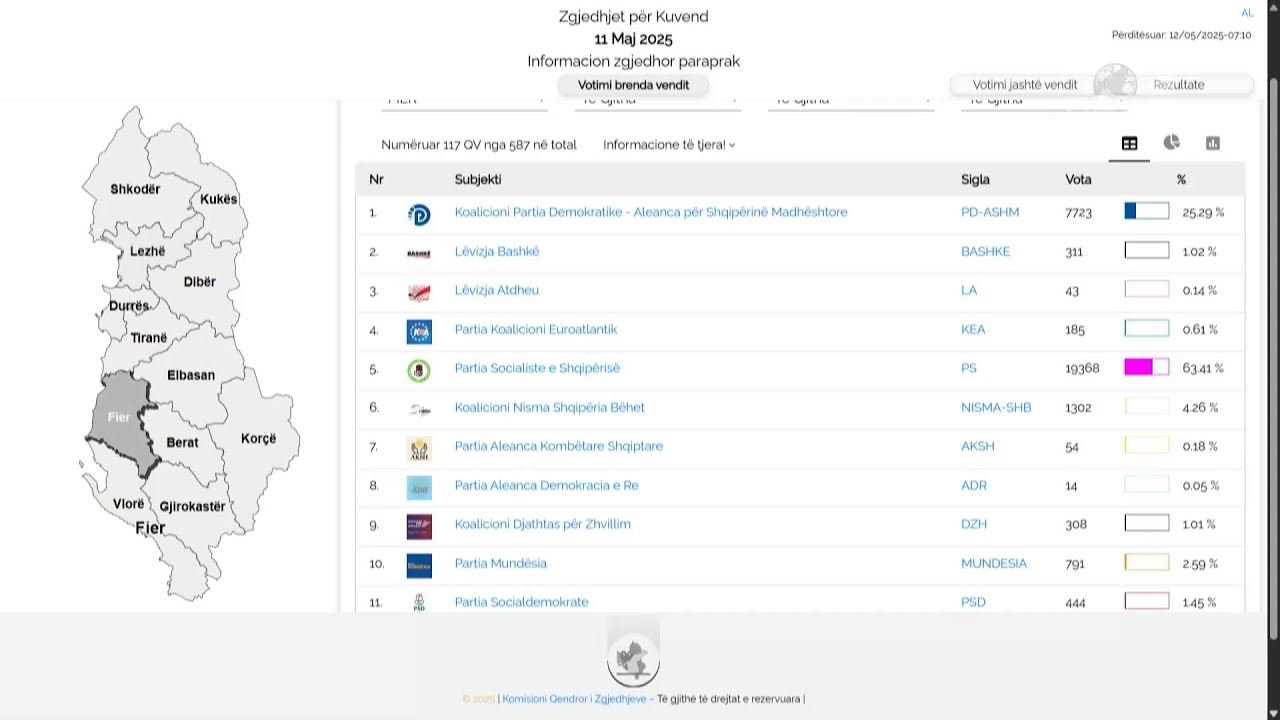Open Koalicioni Nisma Shqipëria Bëhet link
The height and width of the screenshot is (720, 1280).
pyautogui.click(x=550, y=407)
